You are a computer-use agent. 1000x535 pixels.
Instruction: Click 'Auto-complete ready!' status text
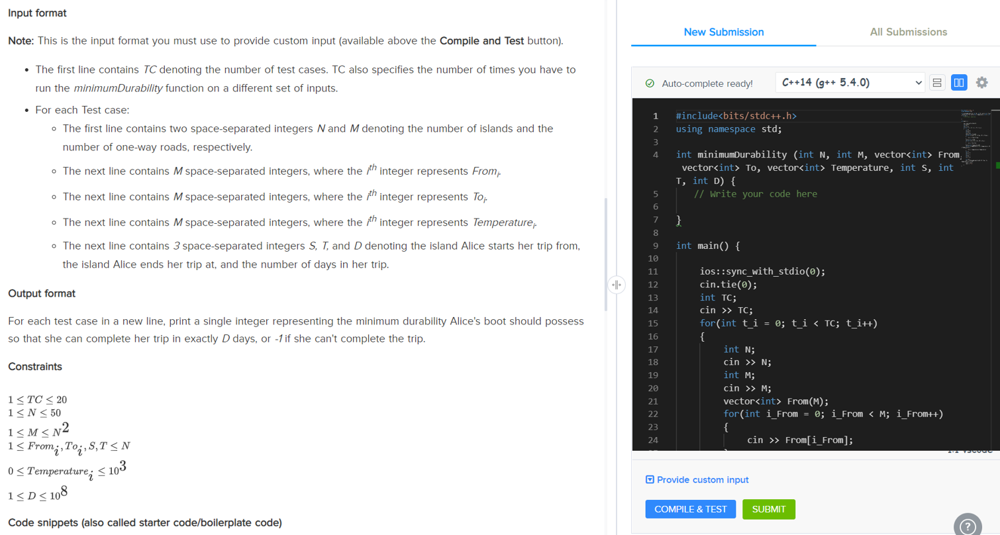[x=707, y=84]
